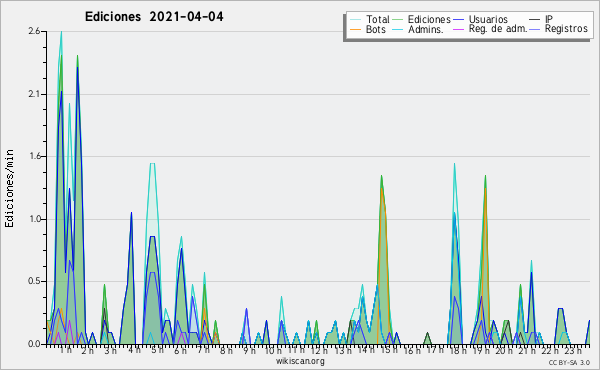Select the 'IP' legend entry
Image resolution: width=600 pixels, height=370 pixels.
(549, 19)
